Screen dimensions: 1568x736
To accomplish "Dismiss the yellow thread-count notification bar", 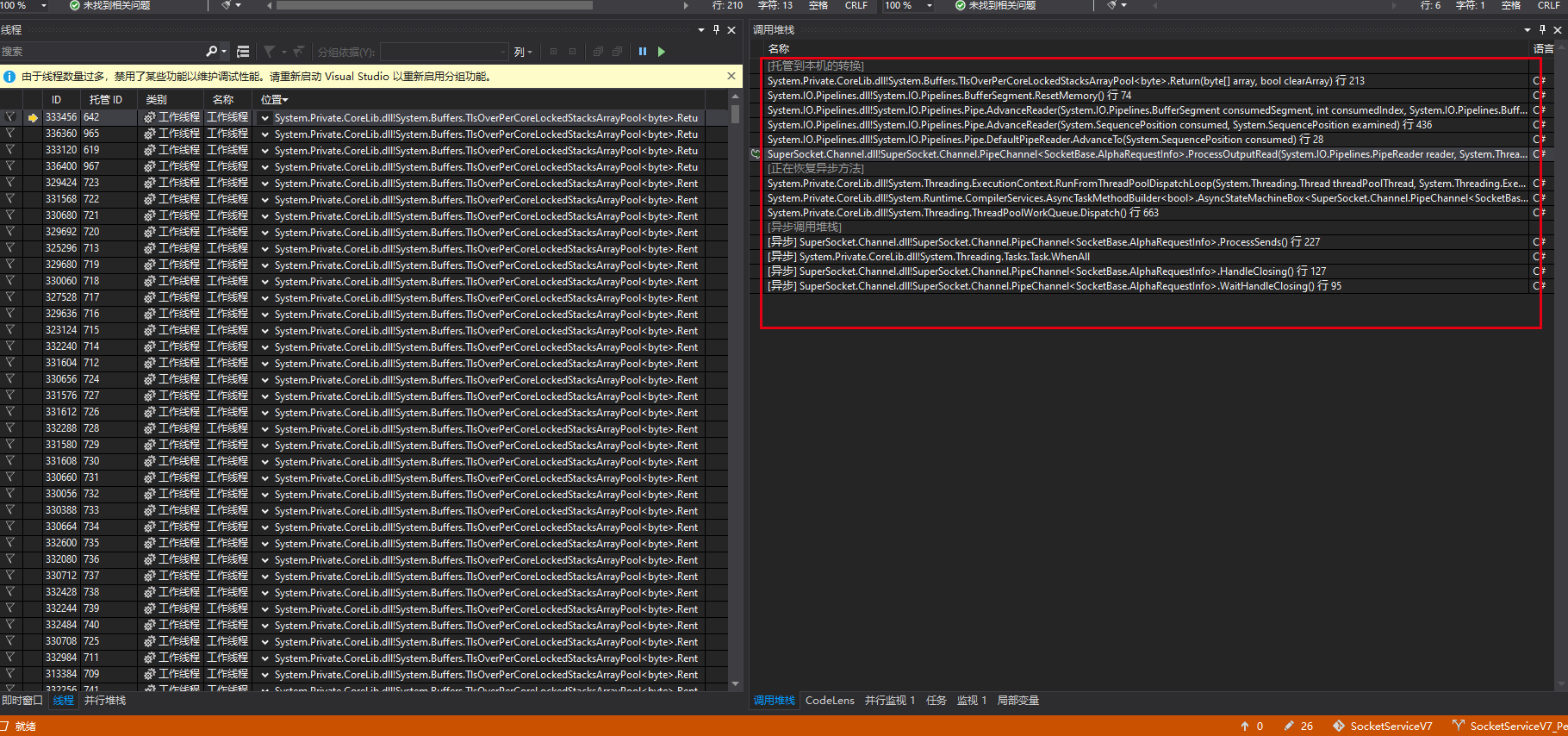I will 731,76.
